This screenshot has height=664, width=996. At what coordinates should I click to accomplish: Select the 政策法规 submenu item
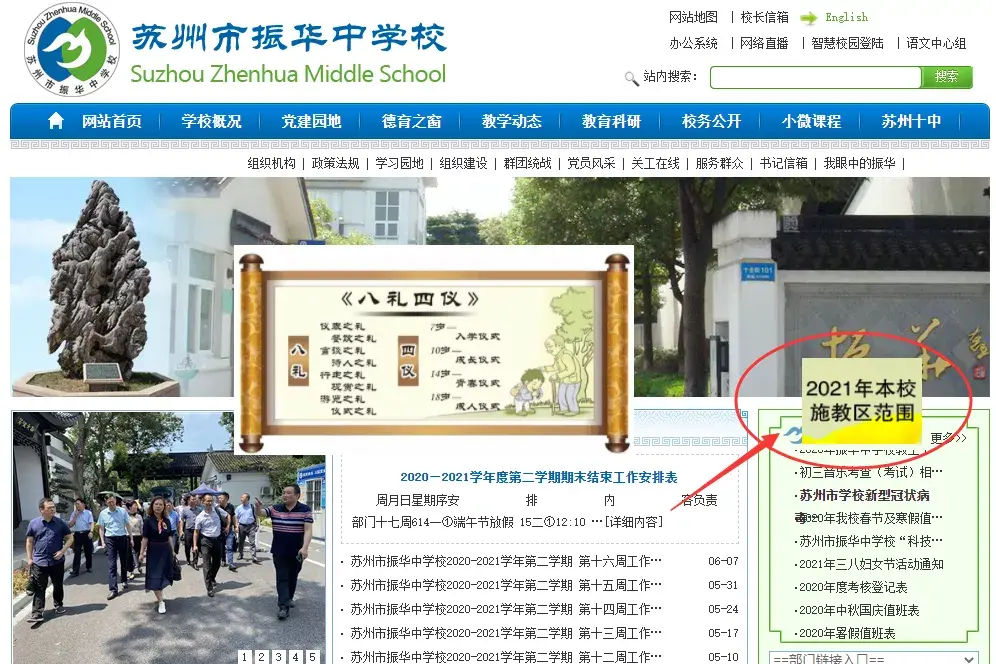(x=335, y=163)
